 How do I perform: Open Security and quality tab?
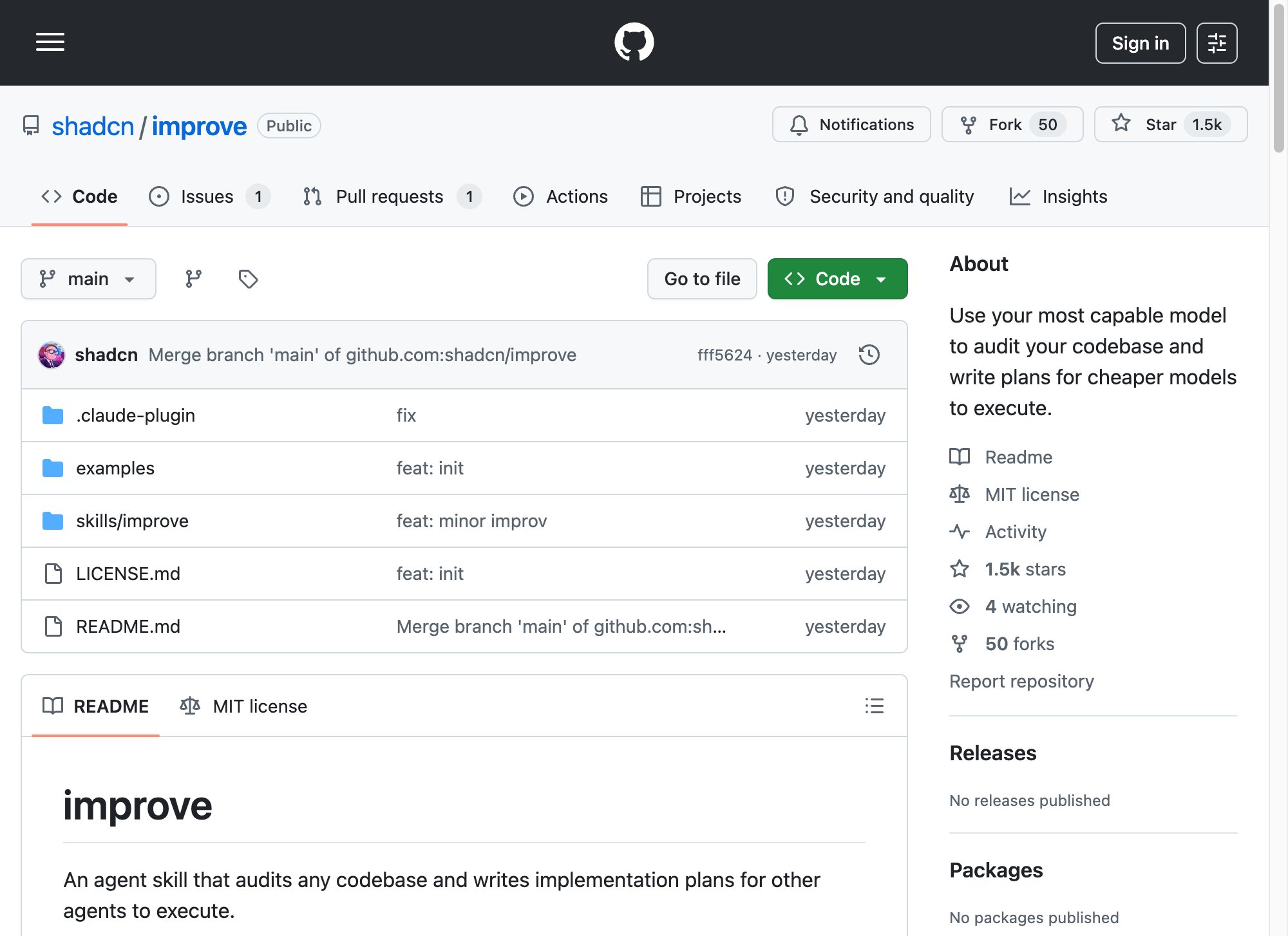point(875,196)
